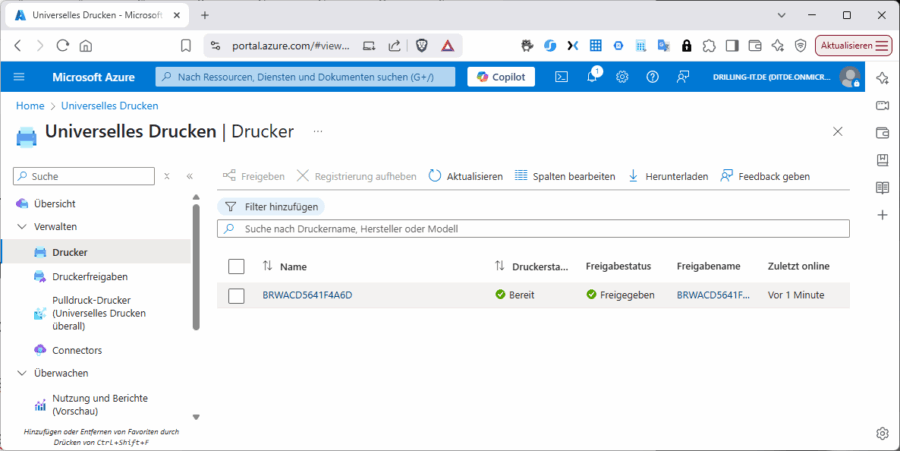Open the ellipsis menu beside Drucker title

pyautogui.click(x=318, y=131)
